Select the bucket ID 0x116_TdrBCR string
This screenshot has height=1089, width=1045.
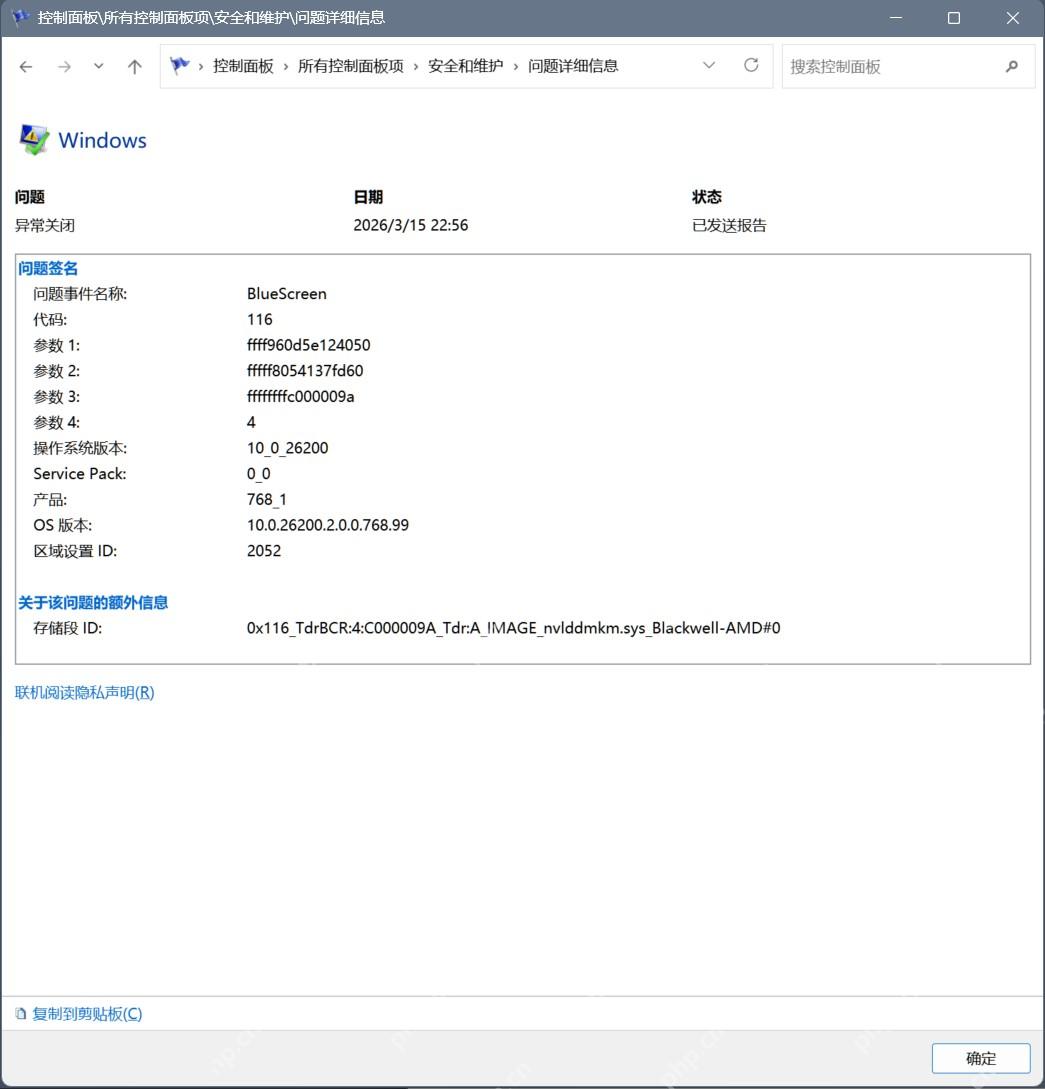pyautogui.click(x=513, y=628)
